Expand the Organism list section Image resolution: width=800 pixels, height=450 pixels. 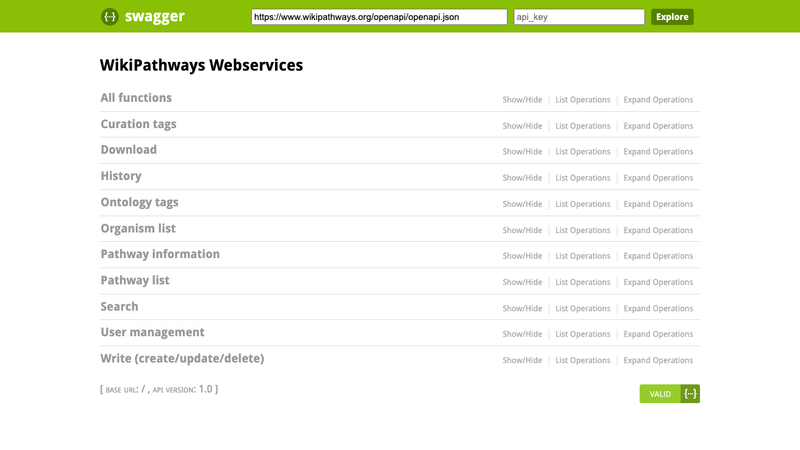[x=138, y=229]
